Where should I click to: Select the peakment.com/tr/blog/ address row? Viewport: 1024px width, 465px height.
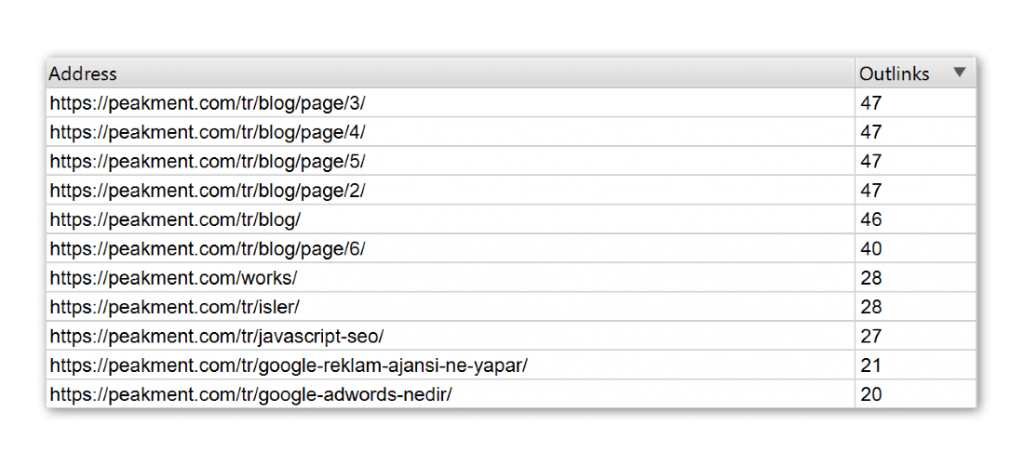point(172,219)
